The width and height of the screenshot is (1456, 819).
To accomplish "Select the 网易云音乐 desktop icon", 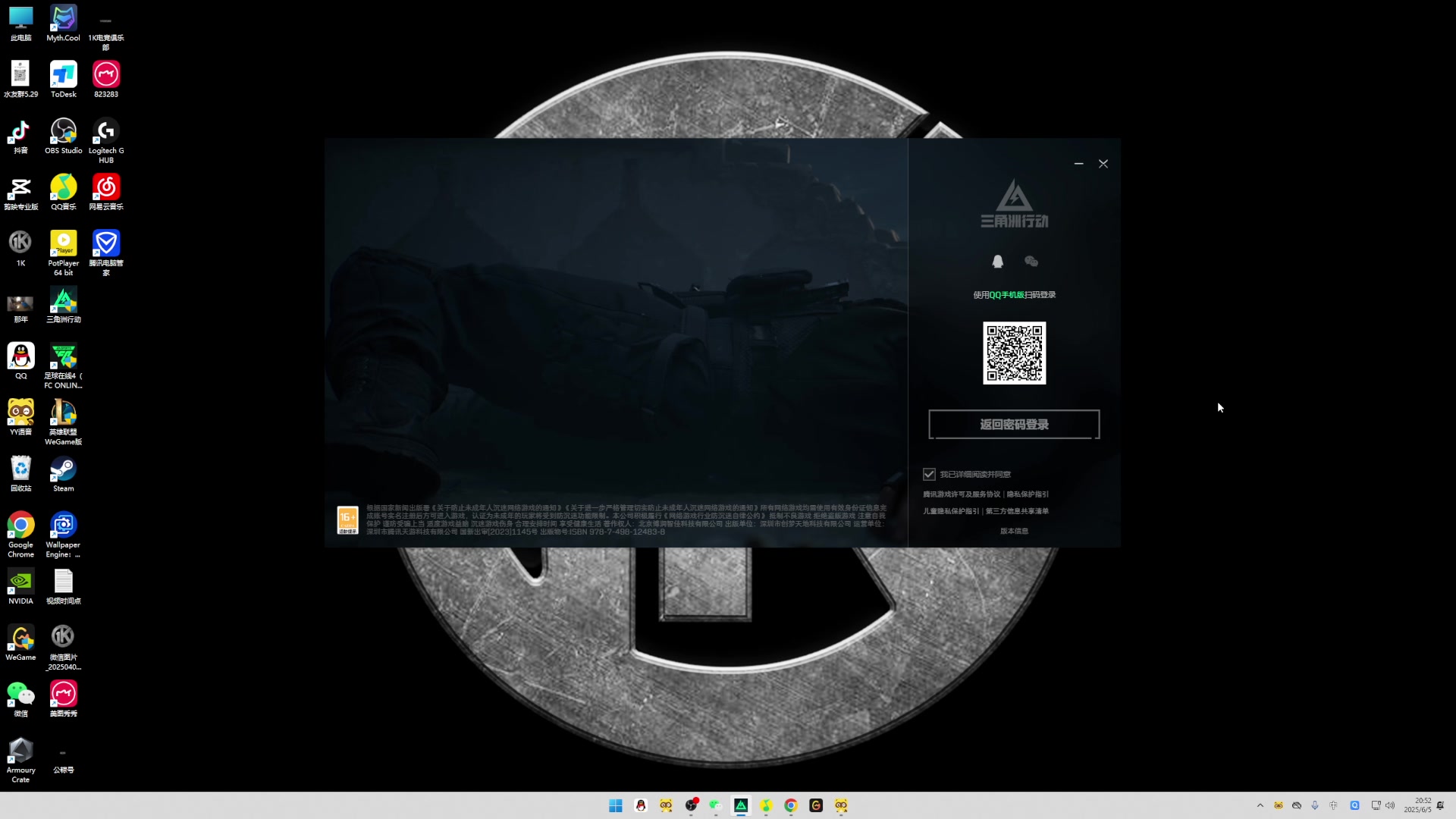I will click(106, 193).
